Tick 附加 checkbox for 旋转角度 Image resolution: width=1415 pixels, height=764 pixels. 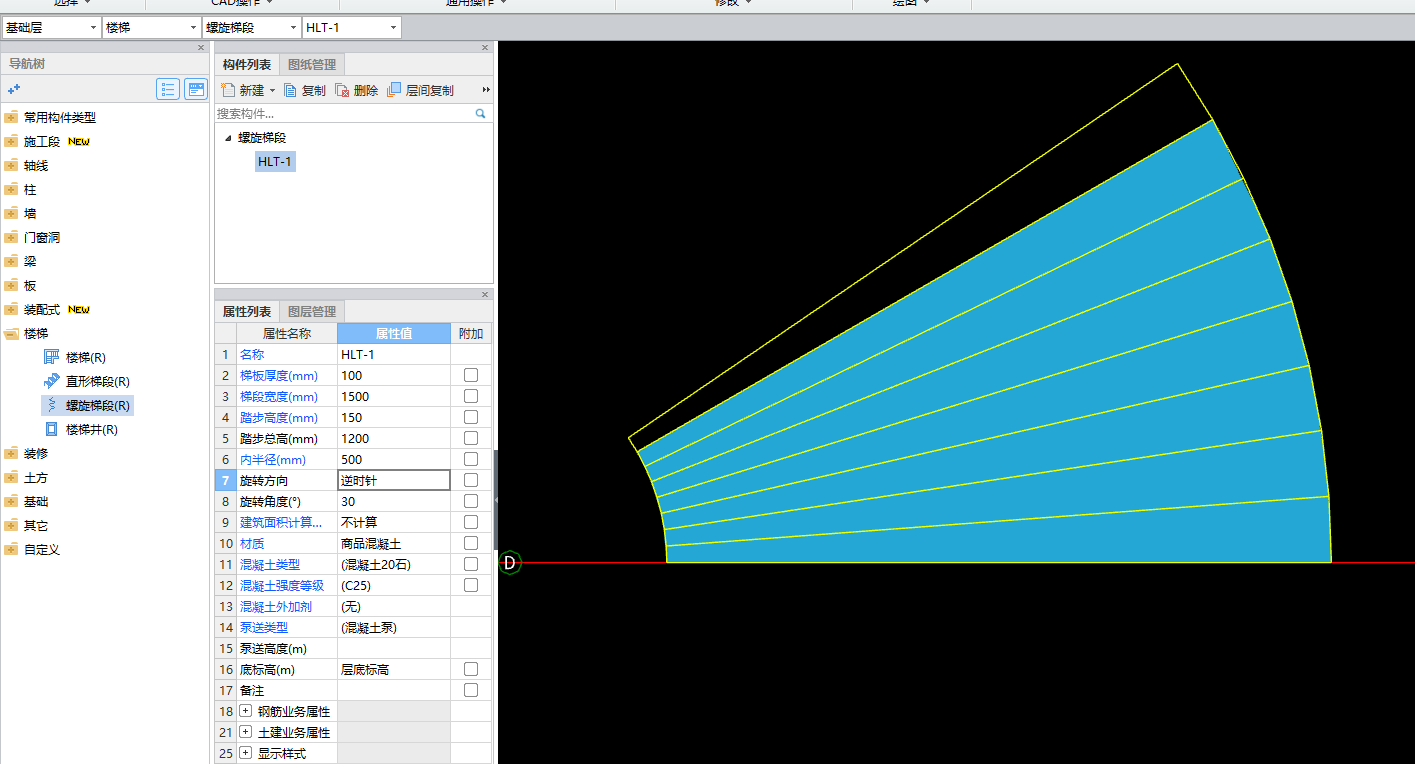coord(471,501)
